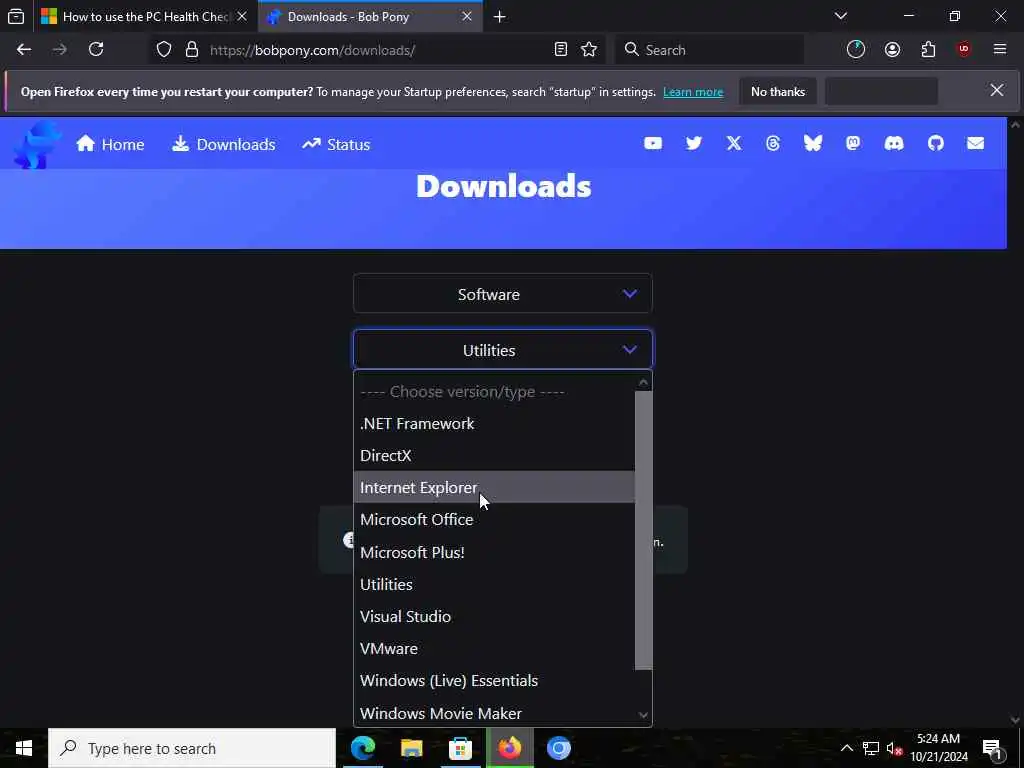Click the Learn more link
The height and width of the screenshot is (768, 1024).
(x=693, y=91)
